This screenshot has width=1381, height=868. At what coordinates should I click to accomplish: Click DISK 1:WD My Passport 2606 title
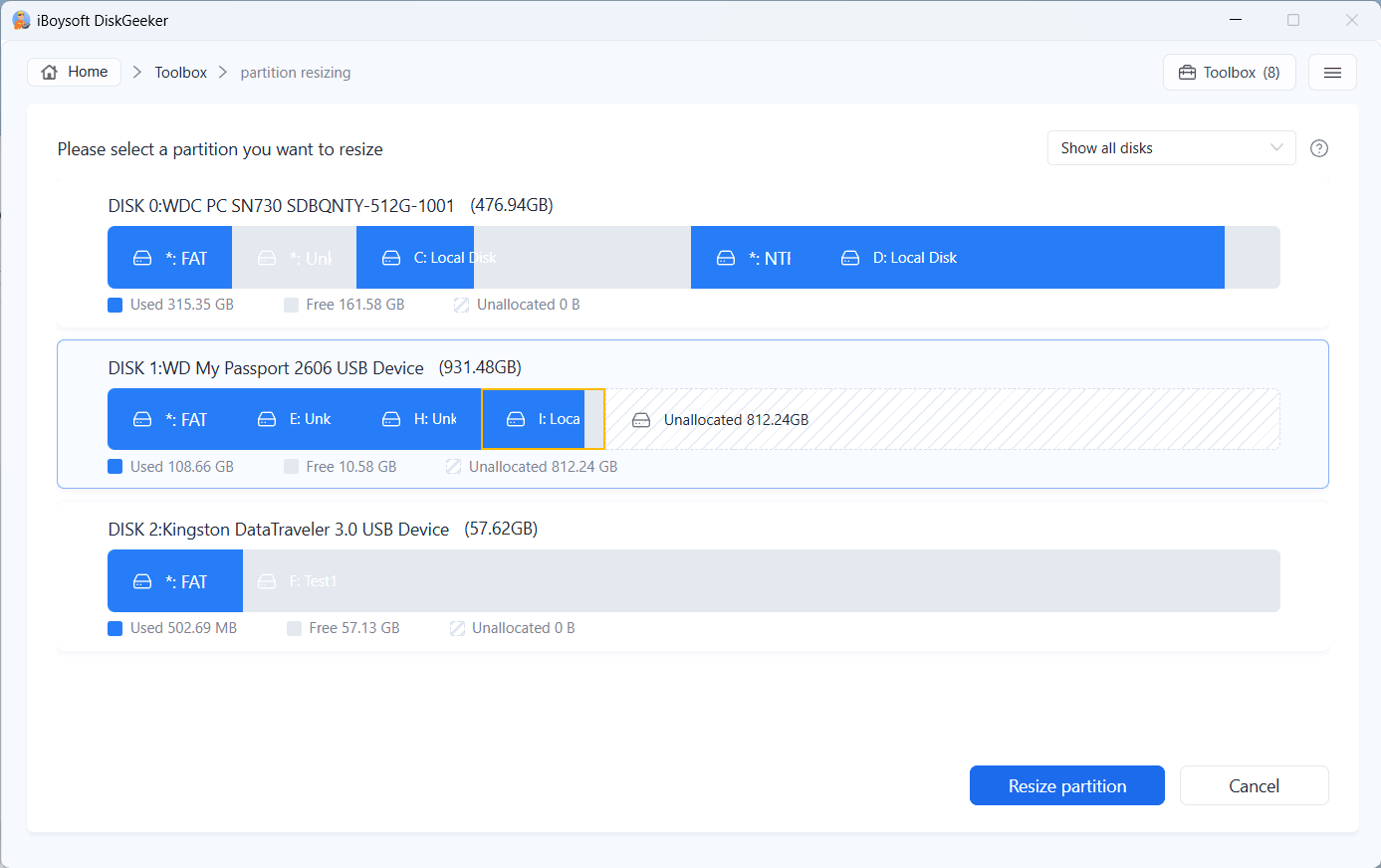point(266,368)
